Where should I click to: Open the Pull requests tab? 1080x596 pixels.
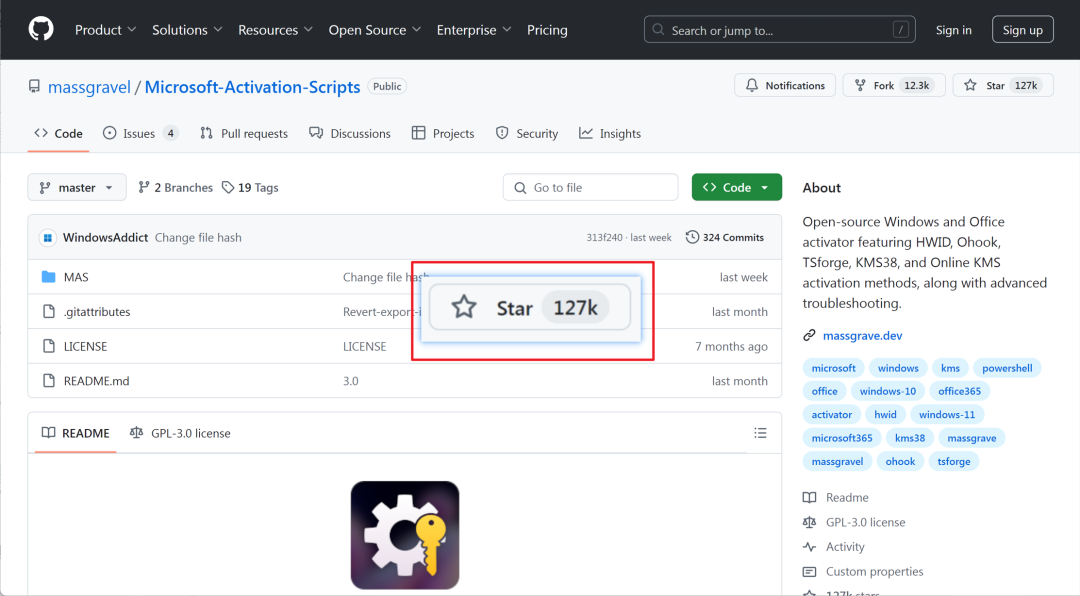click(244, 134)
